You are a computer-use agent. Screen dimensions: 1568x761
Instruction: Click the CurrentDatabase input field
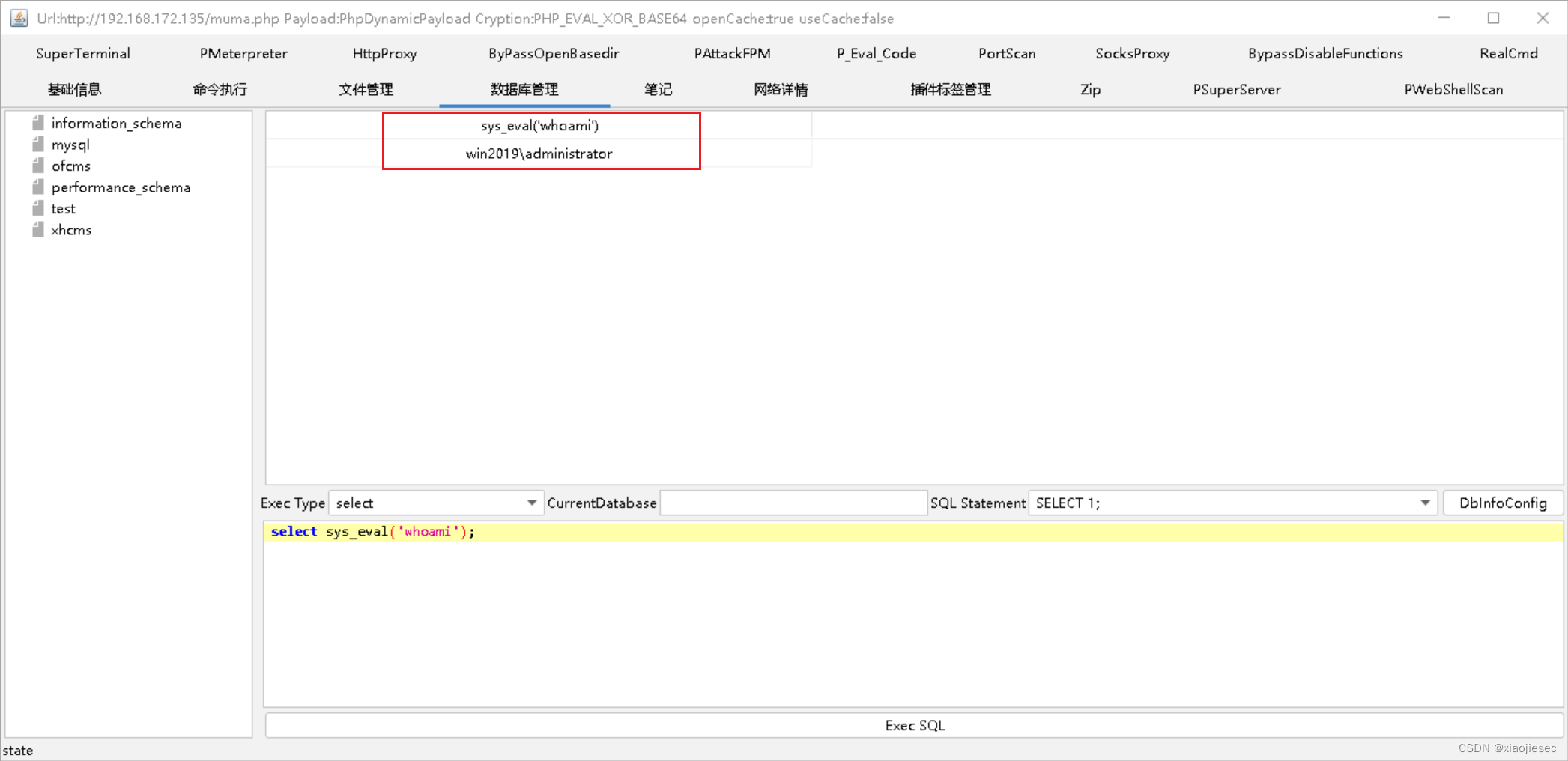[x=792, y=503]
